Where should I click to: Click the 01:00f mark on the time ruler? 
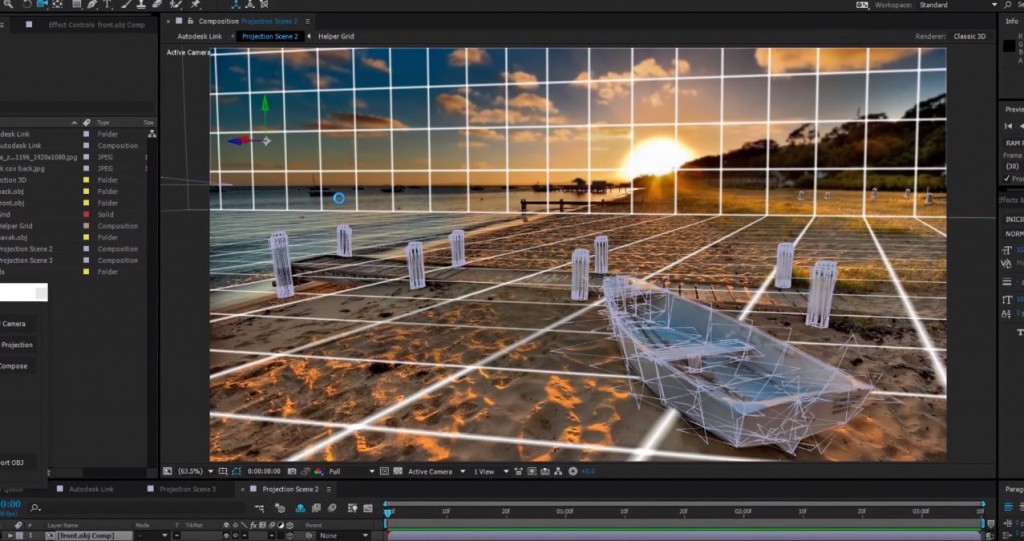coord(565,512)
